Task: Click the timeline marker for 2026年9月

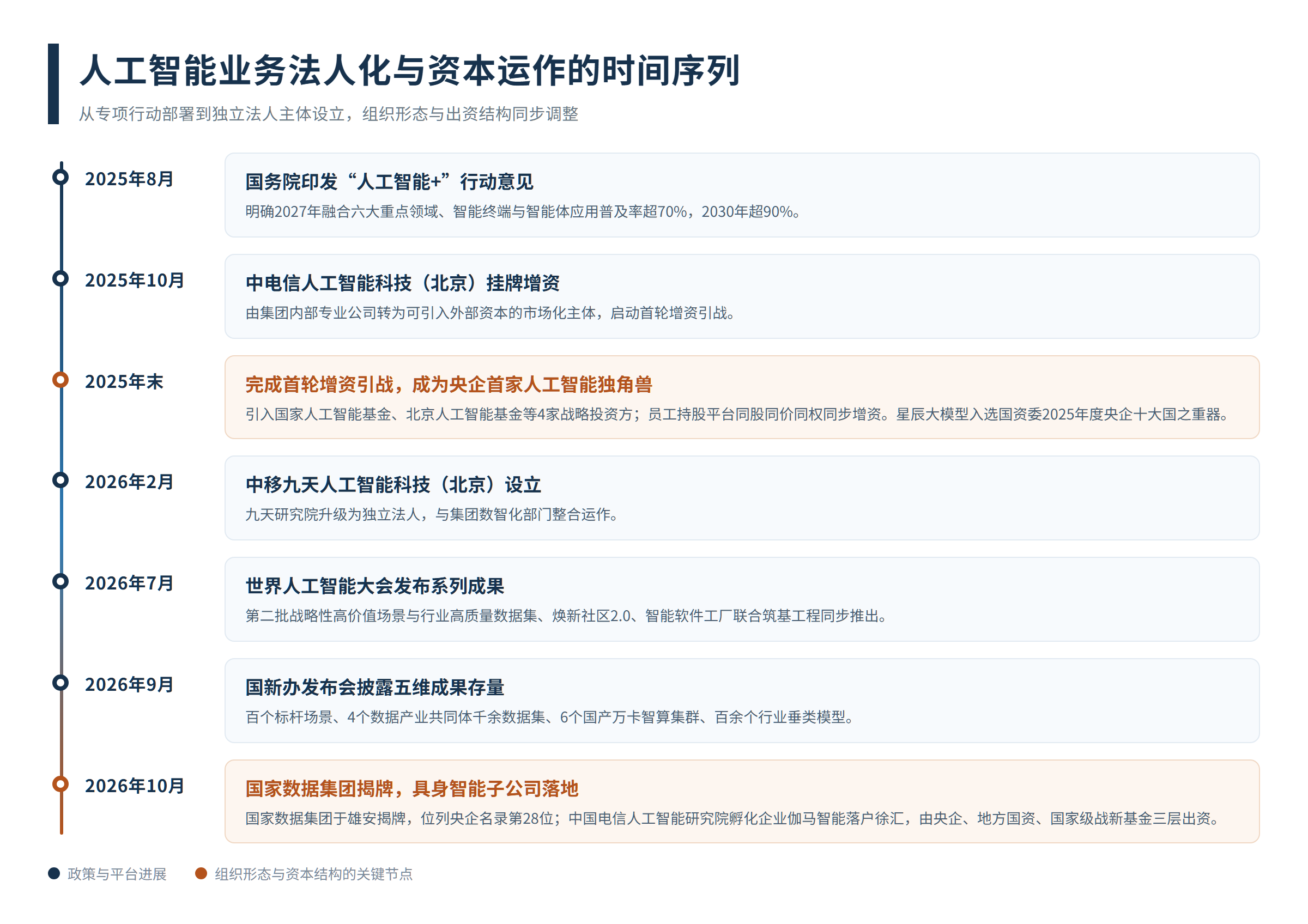Action: click(x=60, y=683)
